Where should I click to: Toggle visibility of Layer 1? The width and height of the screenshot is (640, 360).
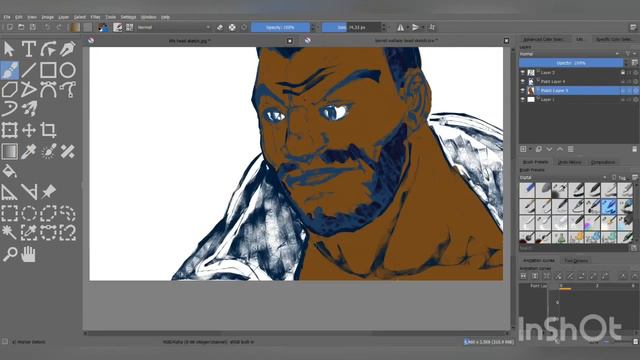pos(523,100)
